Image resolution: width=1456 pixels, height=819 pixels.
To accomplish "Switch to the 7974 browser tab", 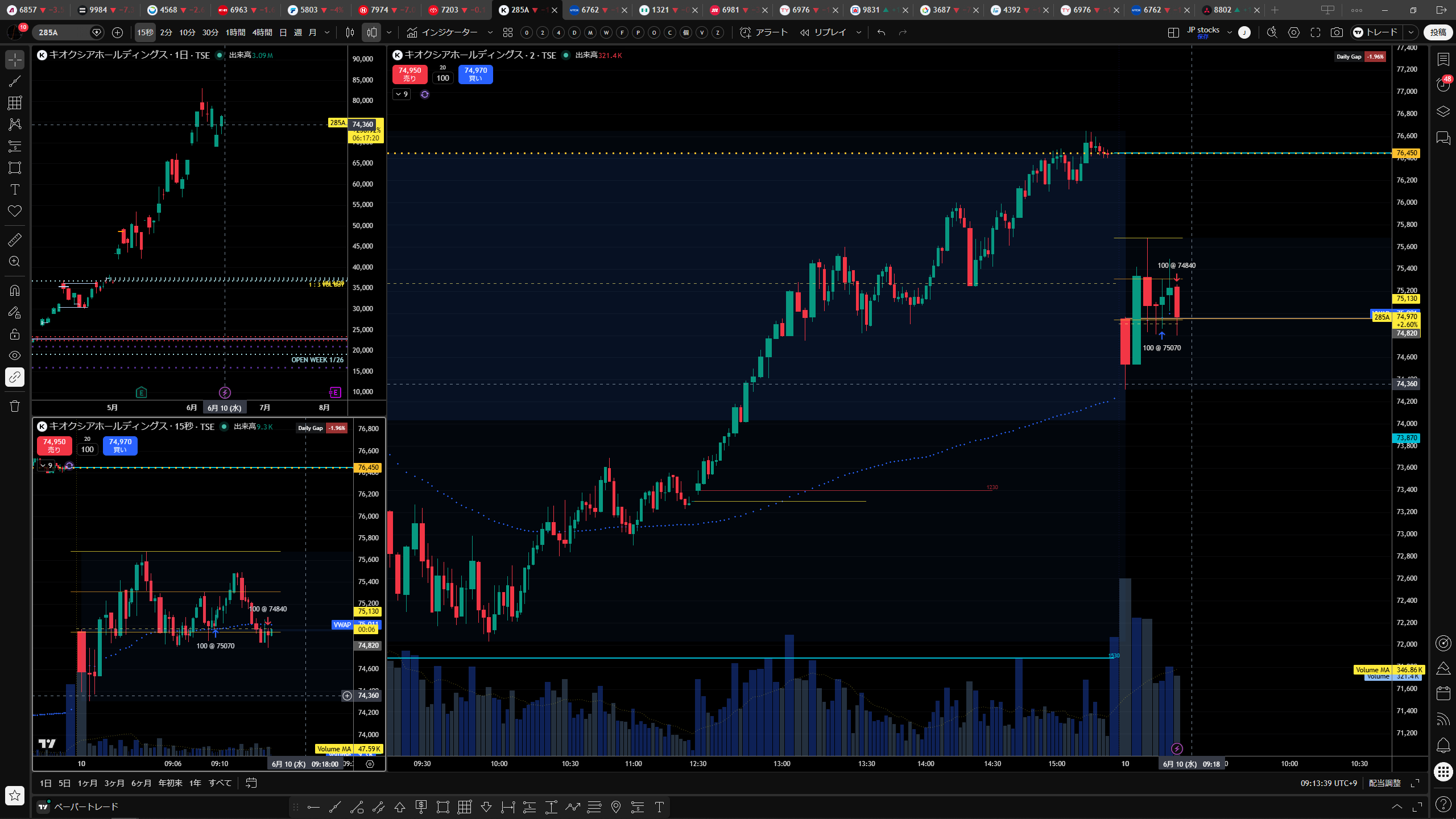I will click(379, 10).
